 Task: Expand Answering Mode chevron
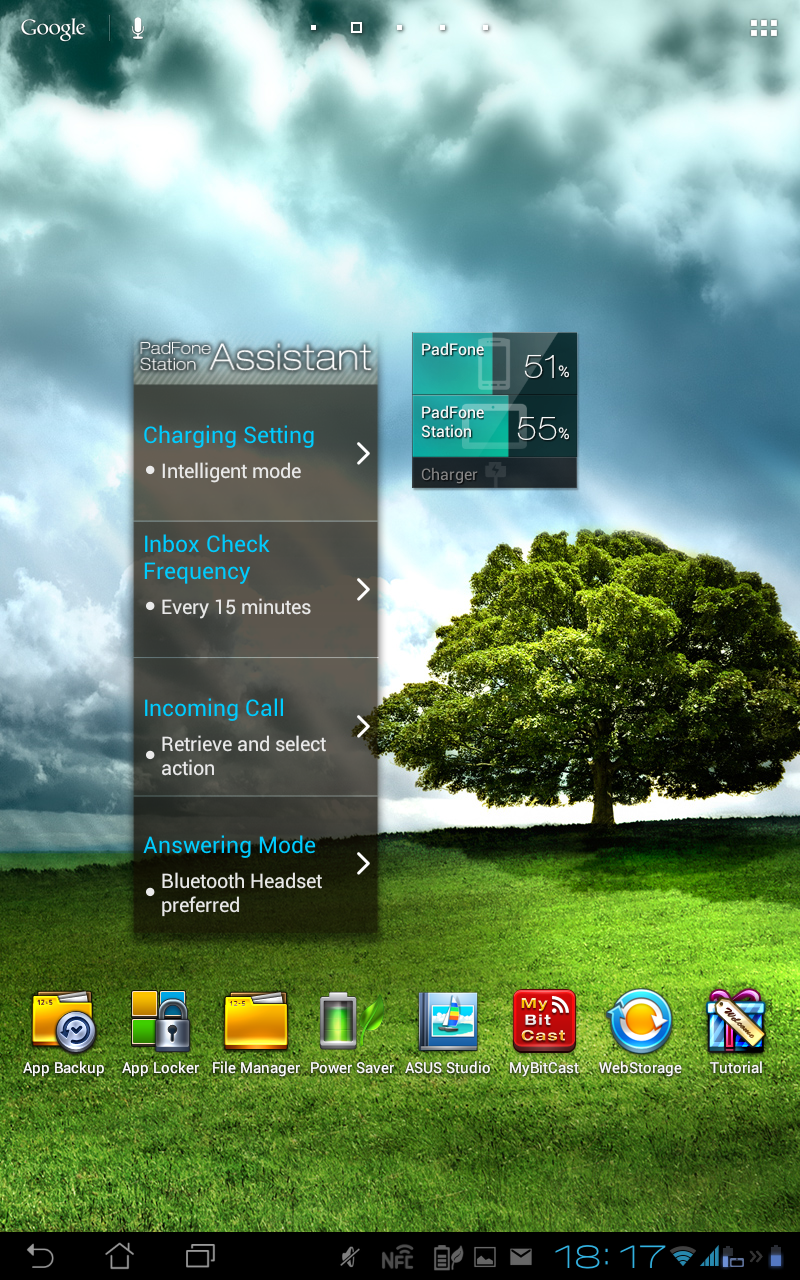[x=363, y=863]
